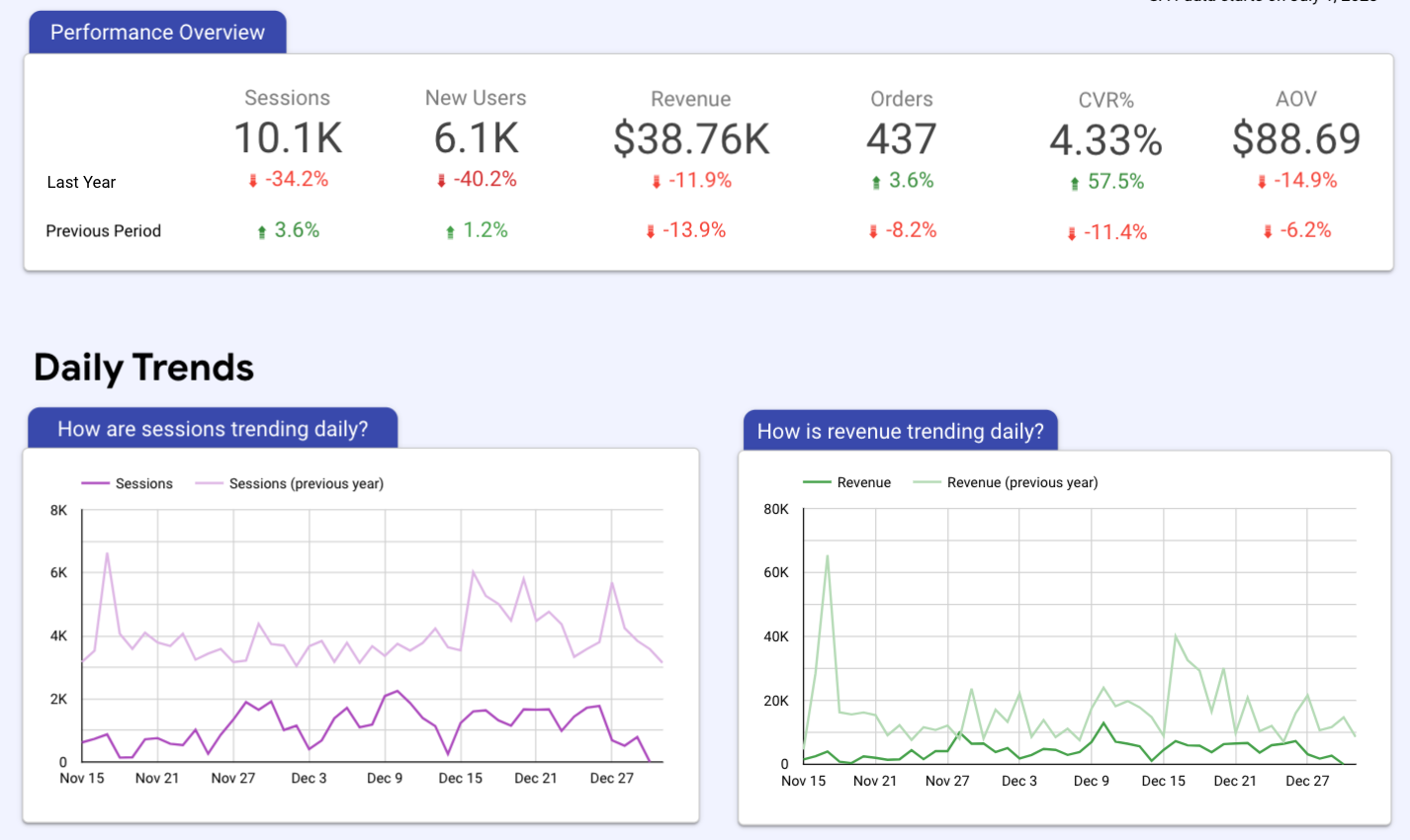Click red down arrow beside AOV -14.9%
1410x840 pixels.
(x=1262, y=182)
